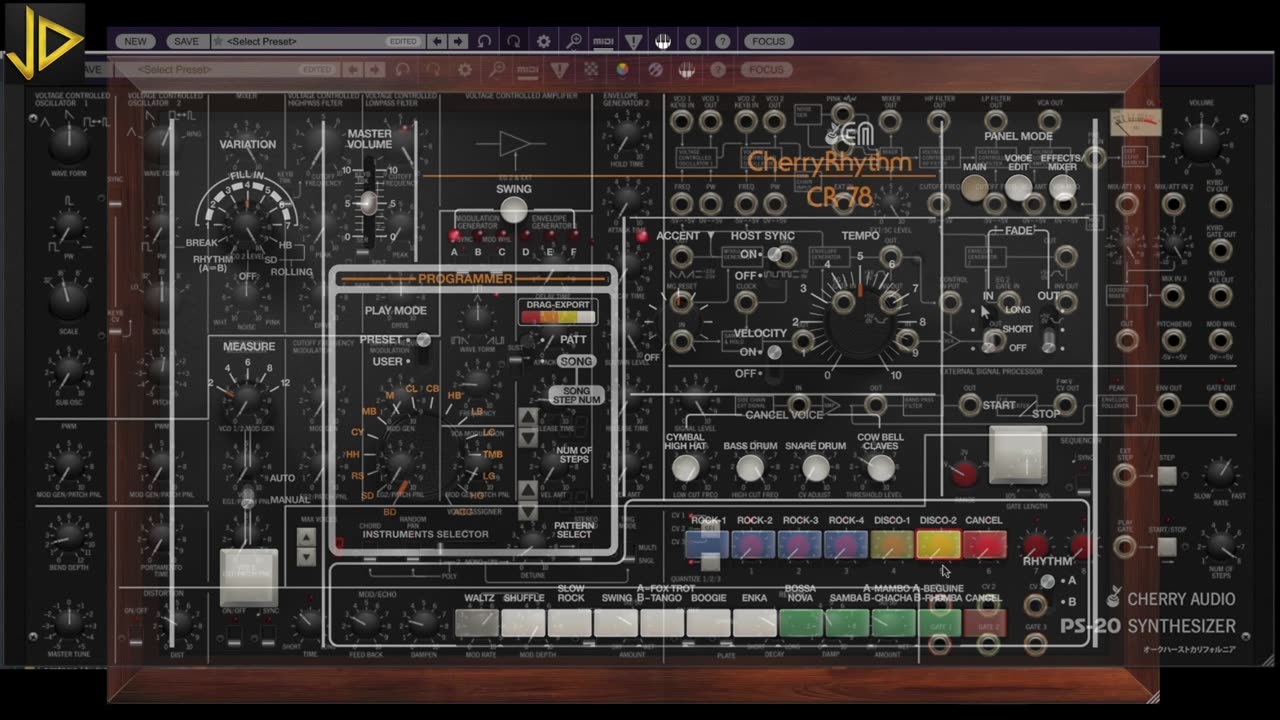Click the warning triangle in the CherryRhythm toolbar

tap(633, 41)
